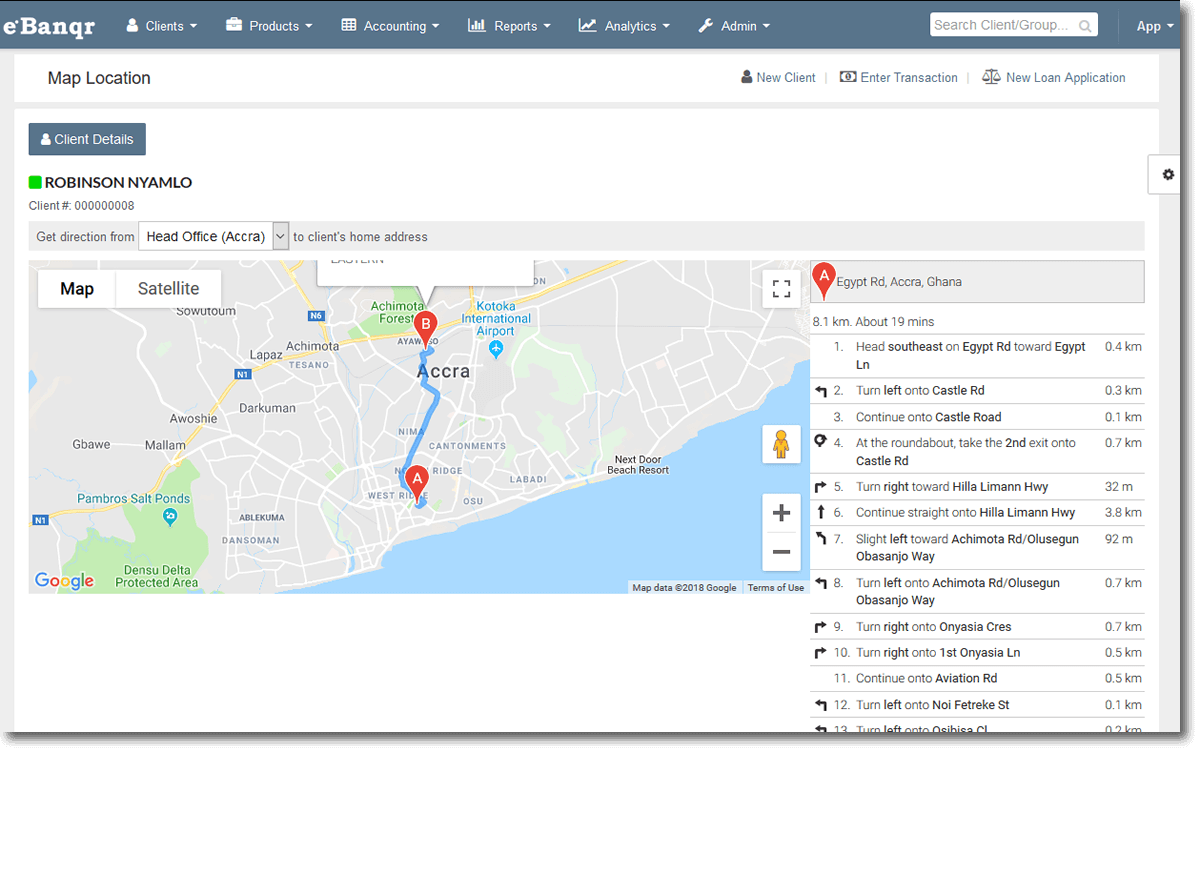Image resolution: width=1200 pixels, height=890 pixels.
Task: Select step 5 Turn right toward Hilla Limann Hwy
Action: (977, 487)
